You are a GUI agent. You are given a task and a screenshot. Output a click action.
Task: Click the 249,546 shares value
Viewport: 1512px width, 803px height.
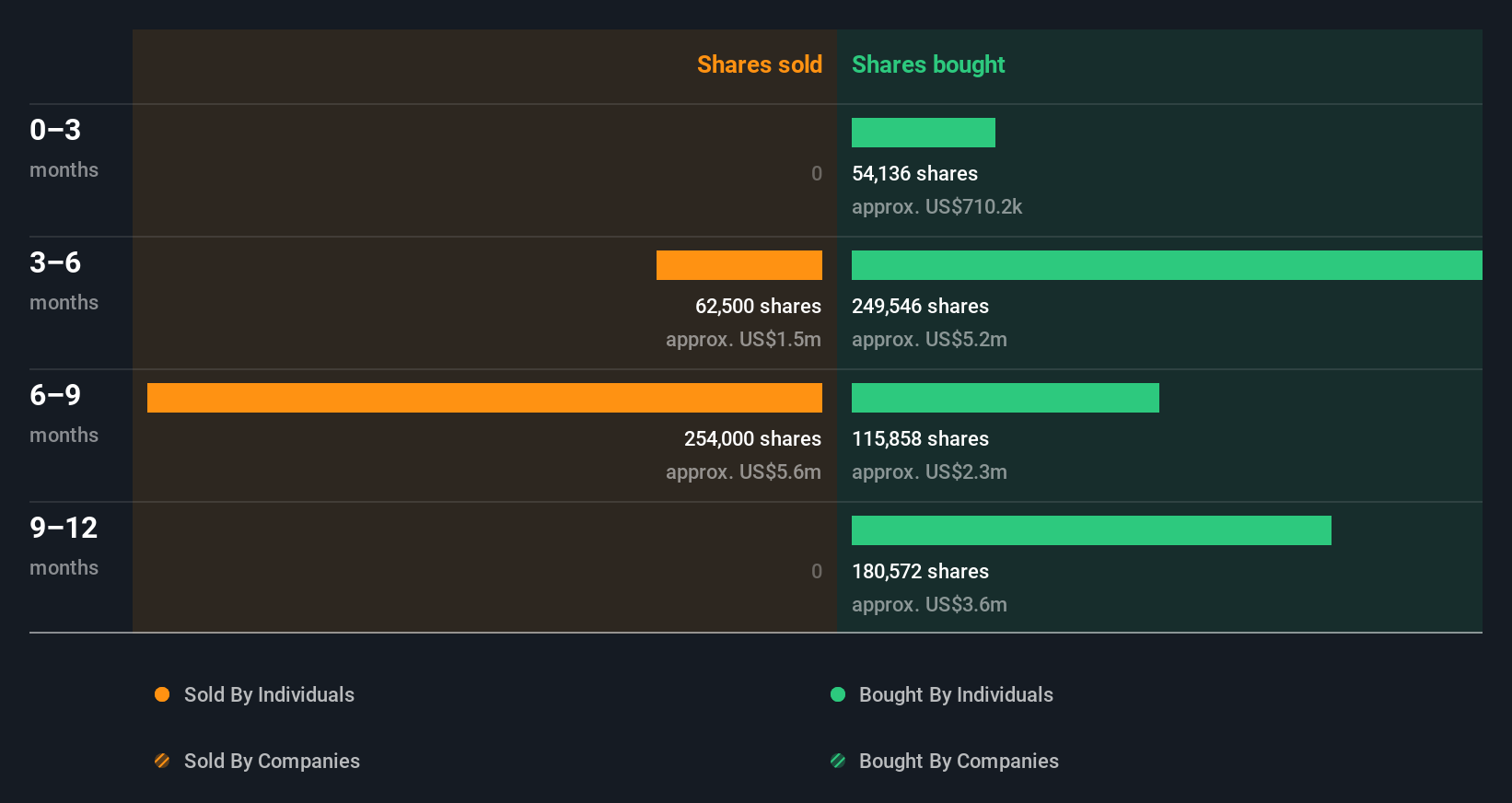click(920, 306)
